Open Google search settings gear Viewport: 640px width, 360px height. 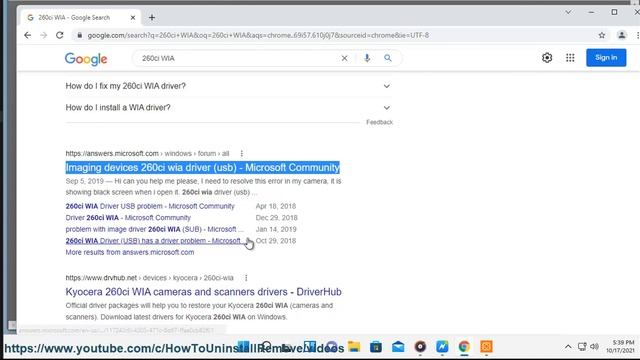point(547,58)
